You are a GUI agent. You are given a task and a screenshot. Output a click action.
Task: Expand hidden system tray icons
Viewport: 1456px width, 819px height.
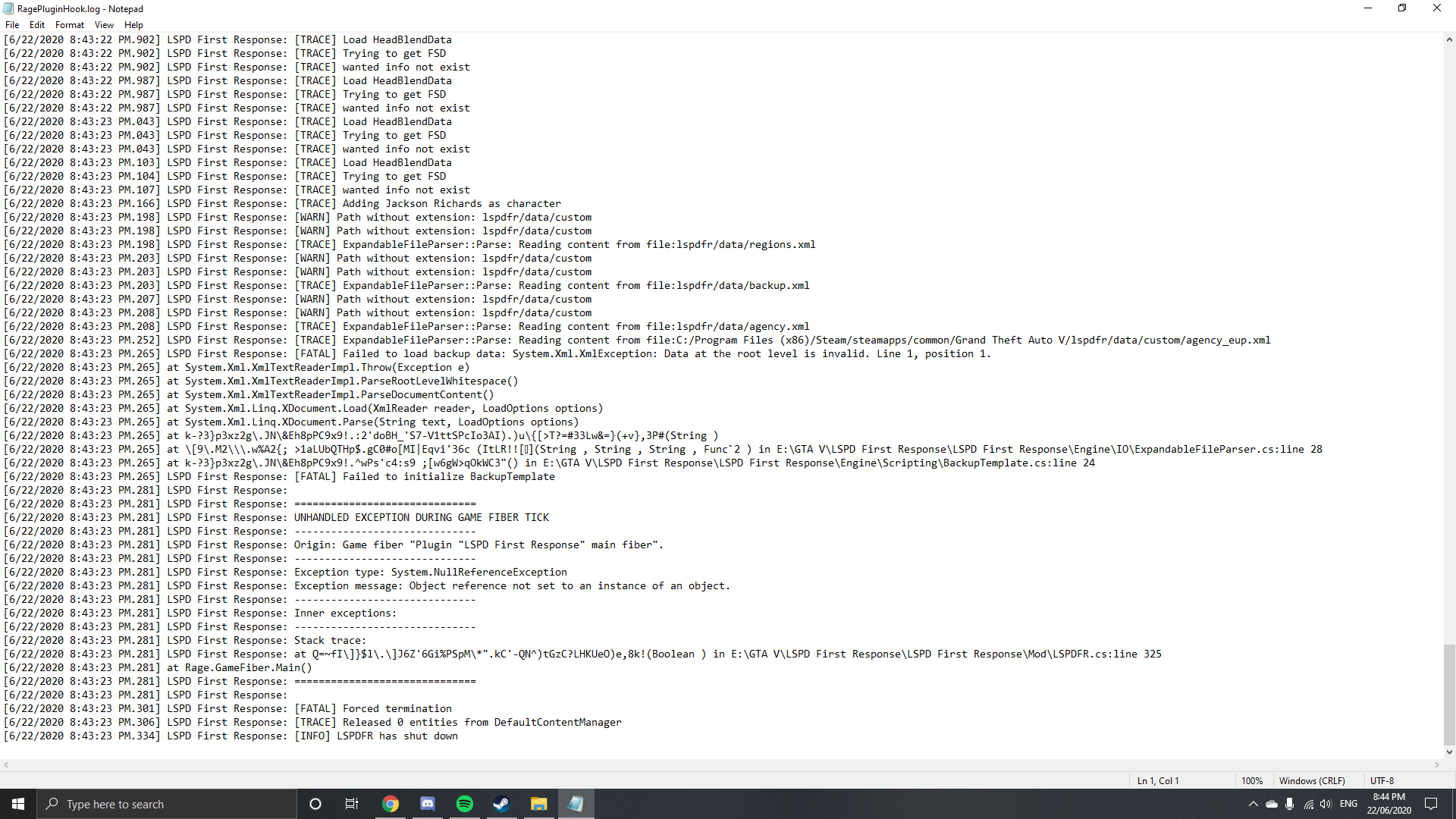1253,804
